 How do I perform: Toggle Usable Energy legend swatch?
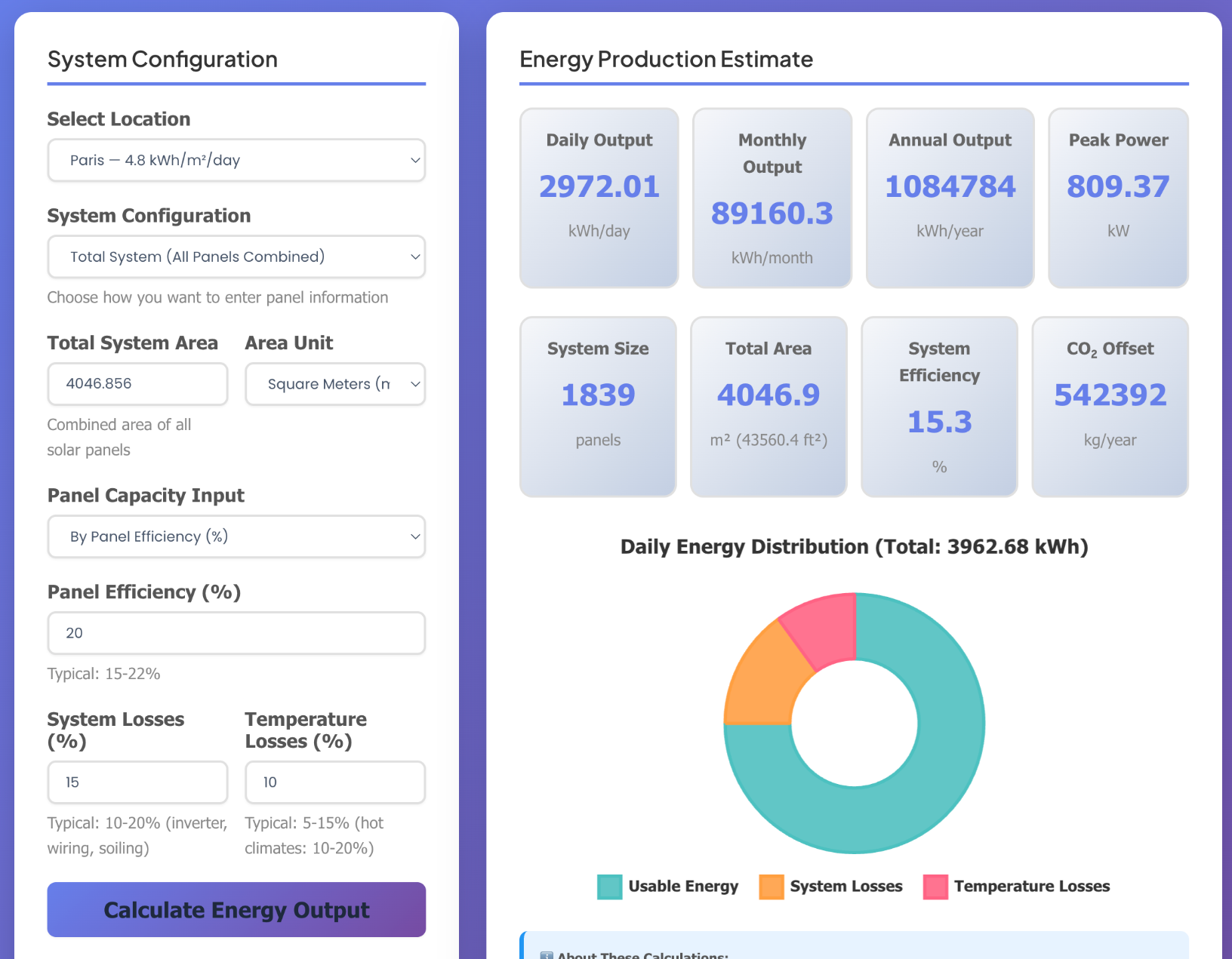[x=609, y=887]
